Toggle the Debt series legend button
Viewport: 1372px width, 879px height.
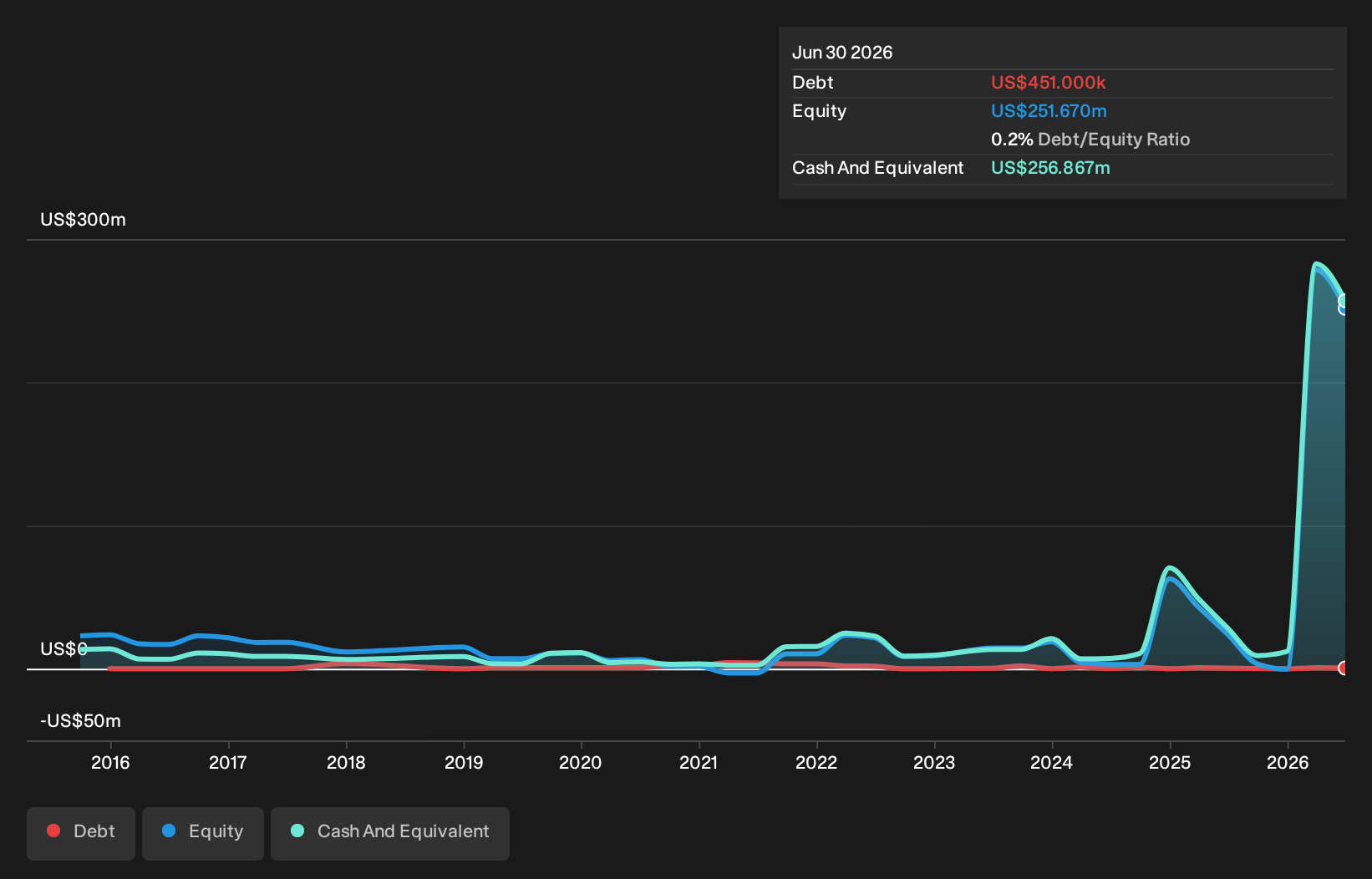point(81,833)
